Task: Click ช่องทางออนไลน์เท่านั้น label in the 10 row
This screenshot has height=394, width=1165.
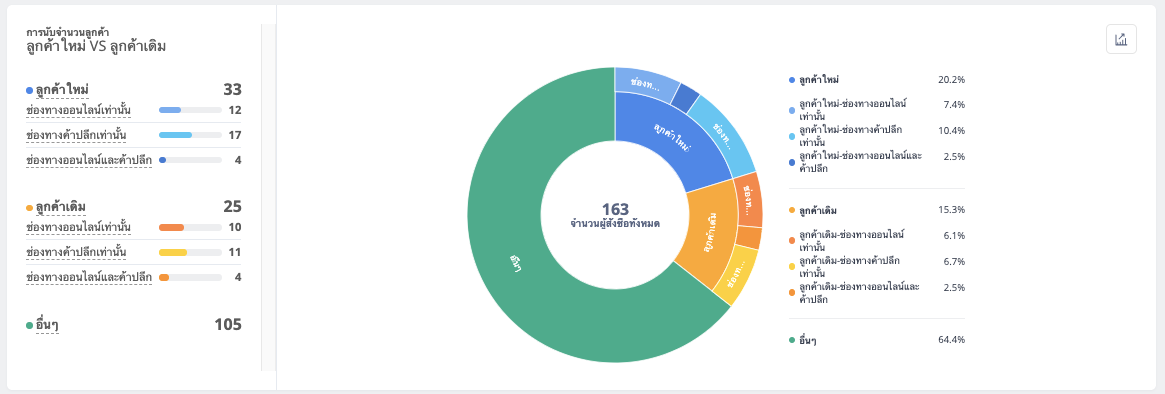Action: click(x=78, y=227)
